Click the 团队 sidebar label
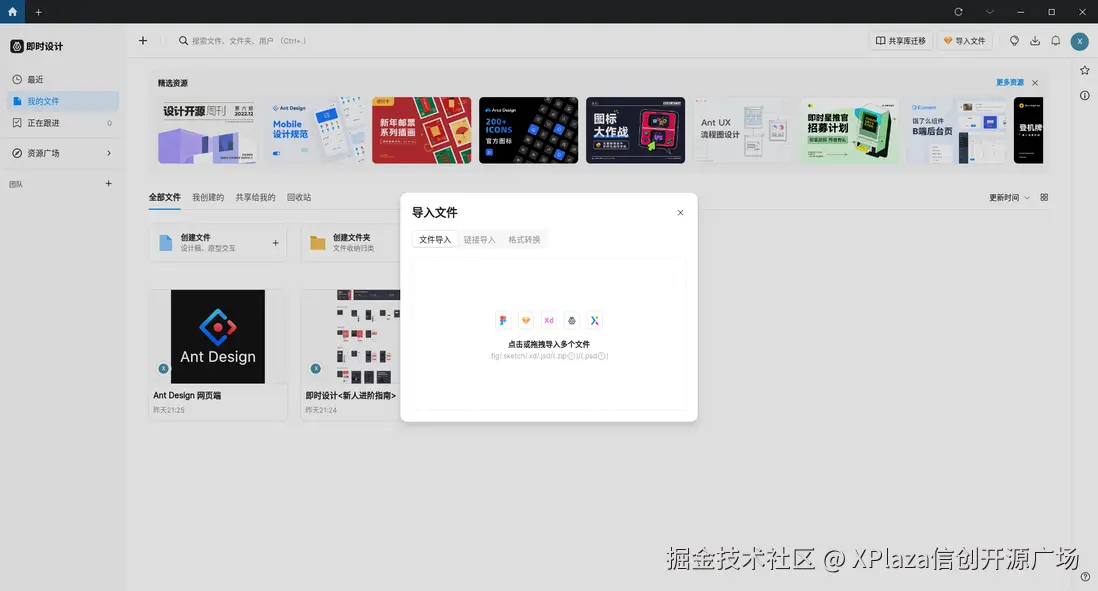 tap(16, 184)
